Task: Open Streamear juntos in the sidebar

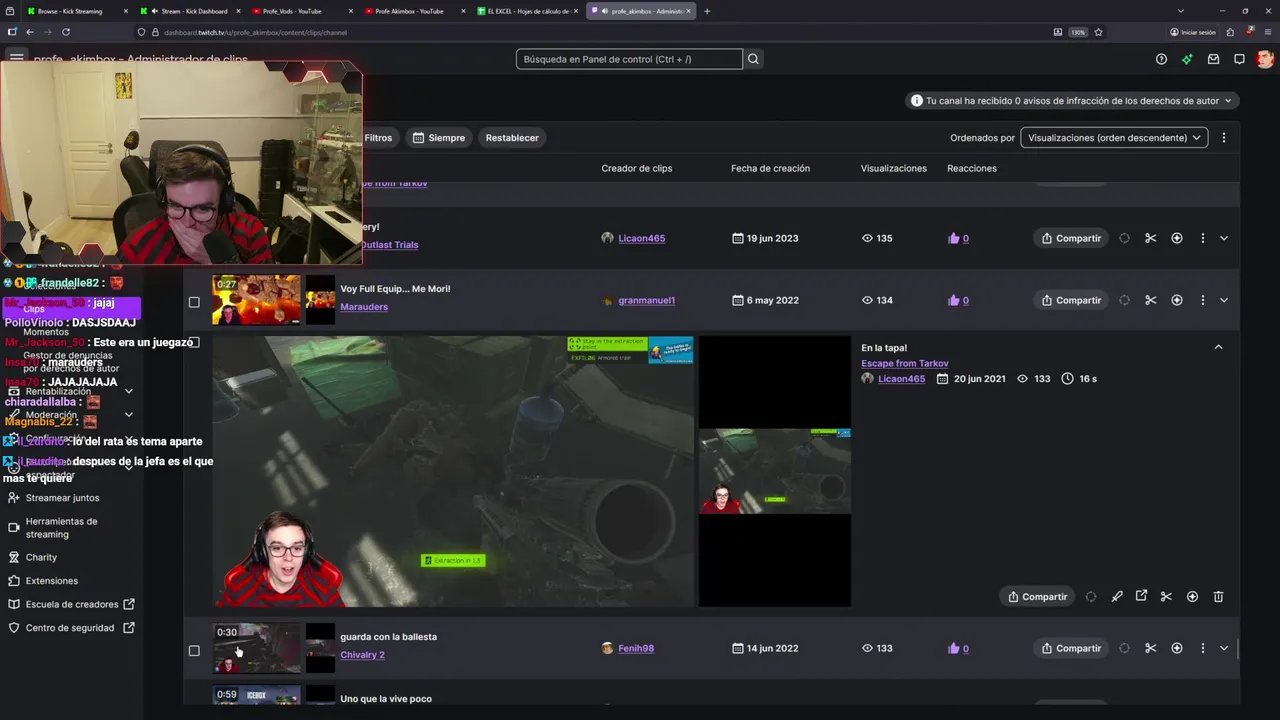Action: tap(62, 497)
